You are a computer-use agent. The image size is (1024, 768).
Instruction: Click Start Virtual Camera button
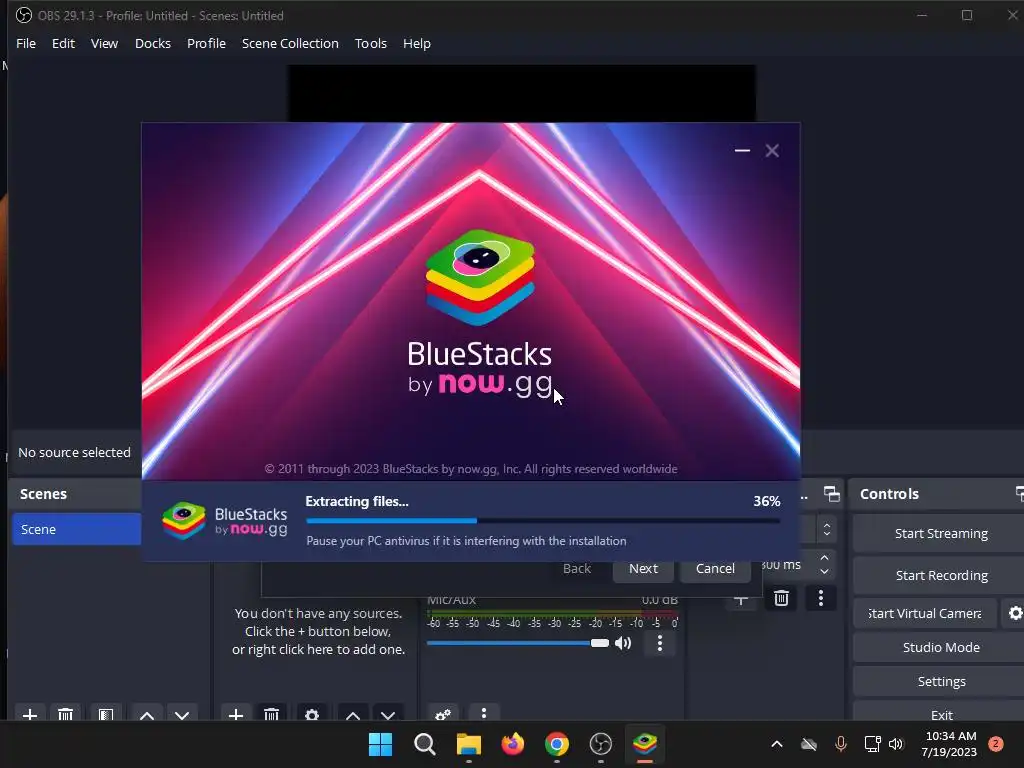(925, 613)
